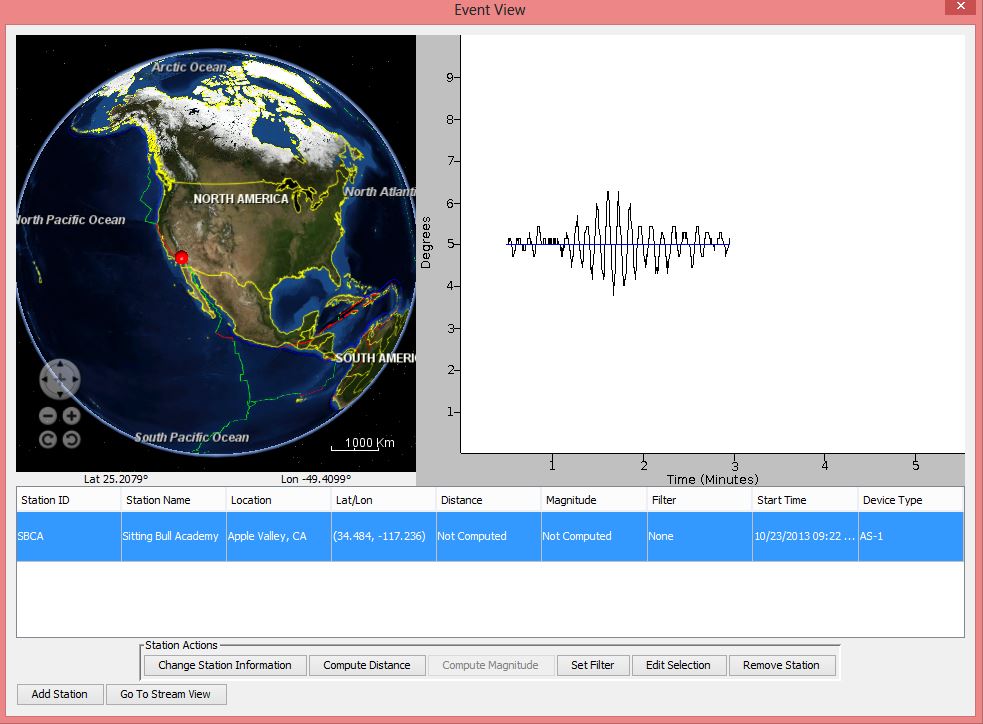Click the Magnitude column header
This screenshot has height=724, width=983.
click(593, 500)
